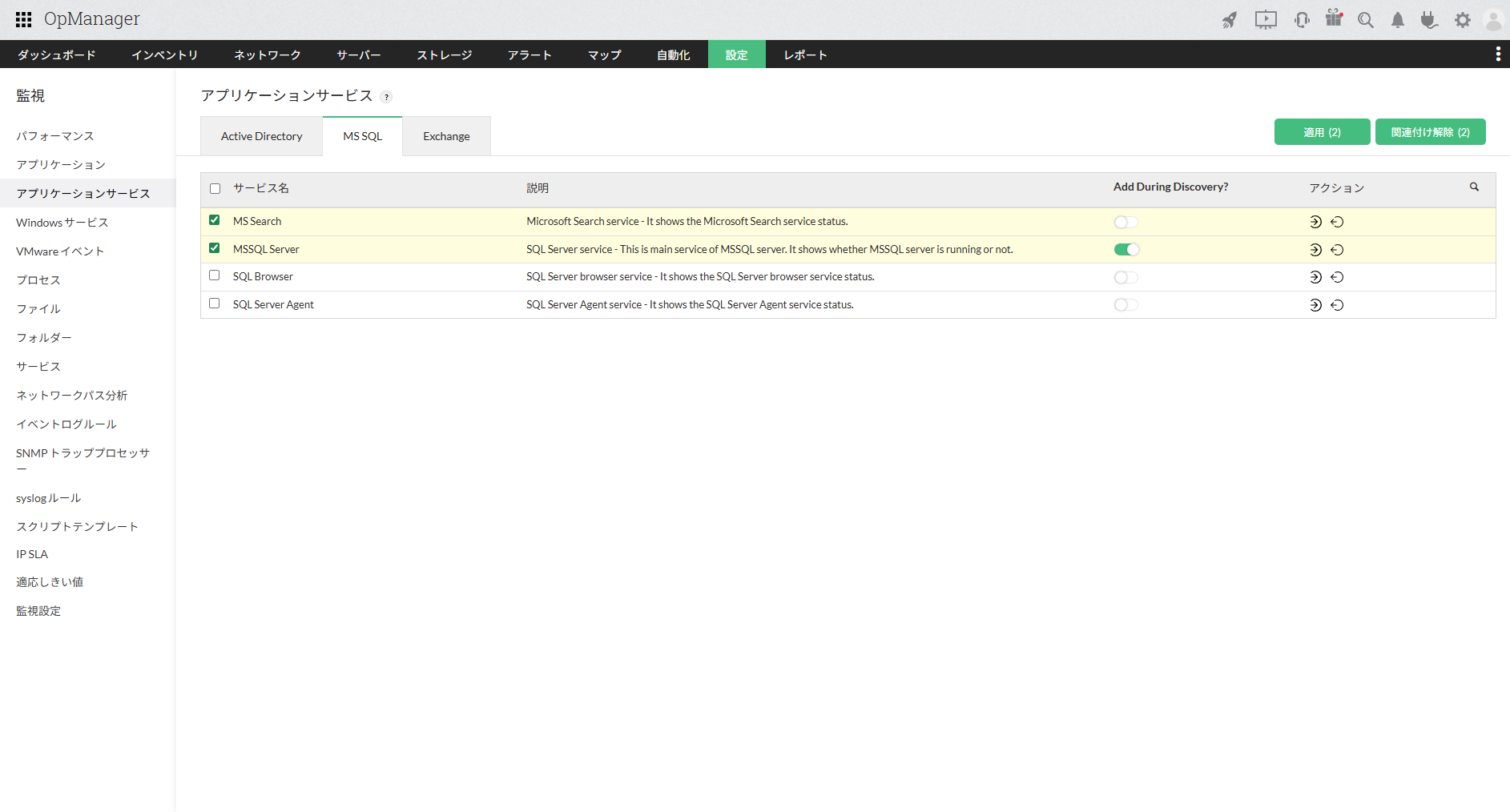Click the help question mark beside page title
Viewport: 1510px width, 812px height.
[x=386, y=97]
